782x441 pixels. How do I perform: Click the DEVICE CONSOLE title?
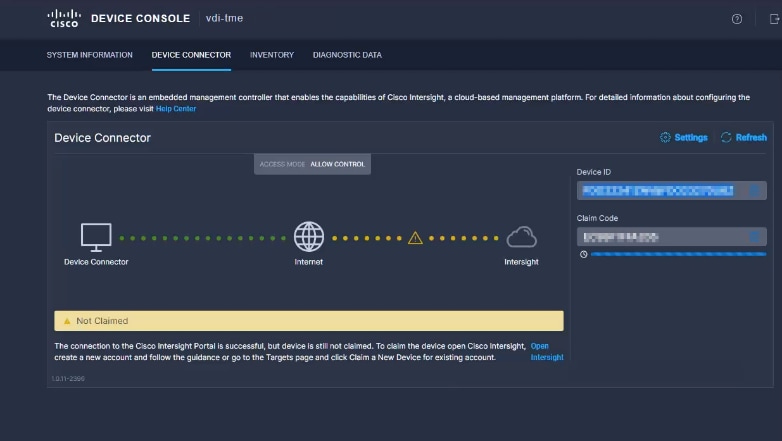141,18
